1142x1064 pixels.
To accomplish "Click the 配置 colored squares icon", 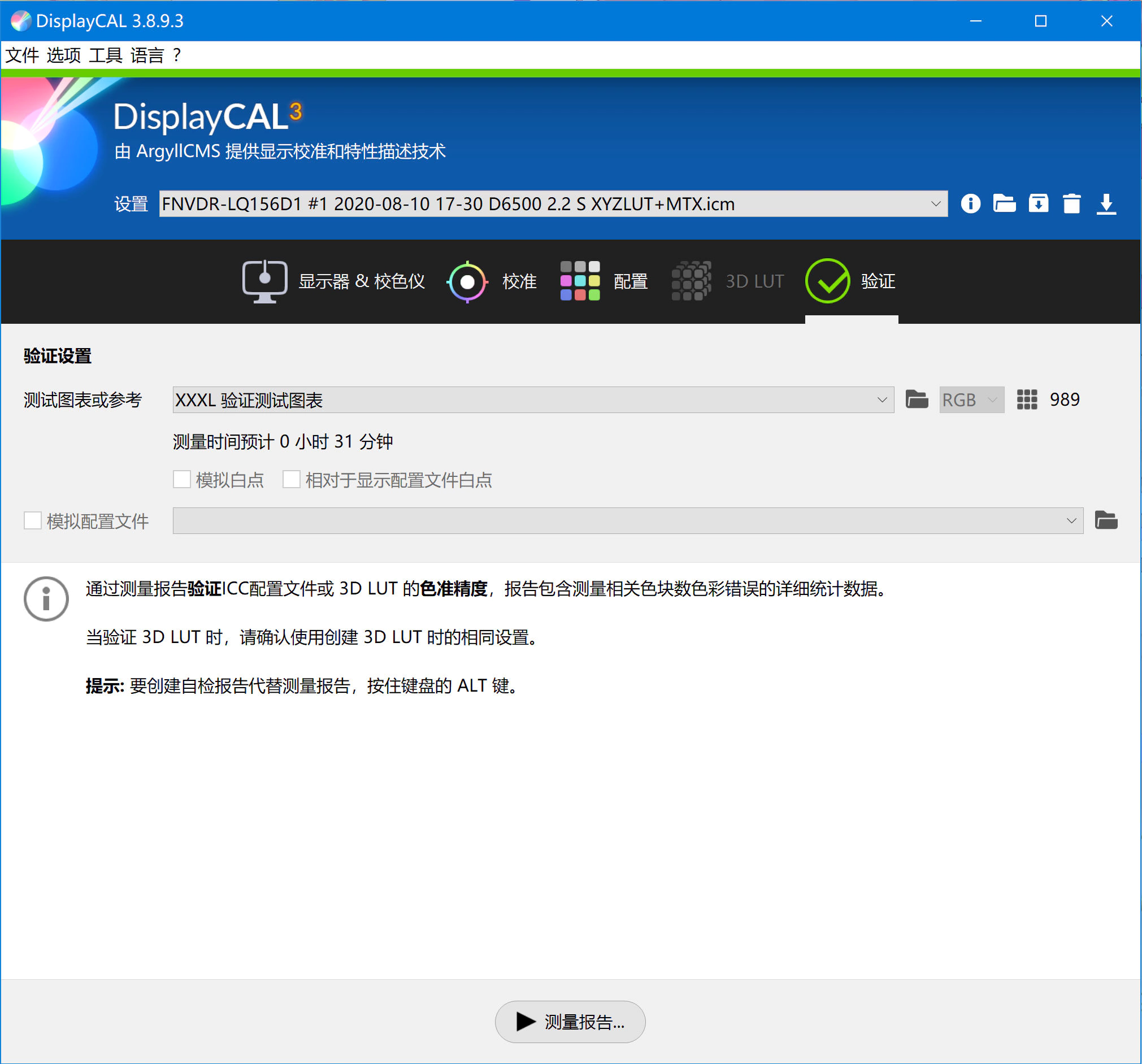I will tap(580, 281).
